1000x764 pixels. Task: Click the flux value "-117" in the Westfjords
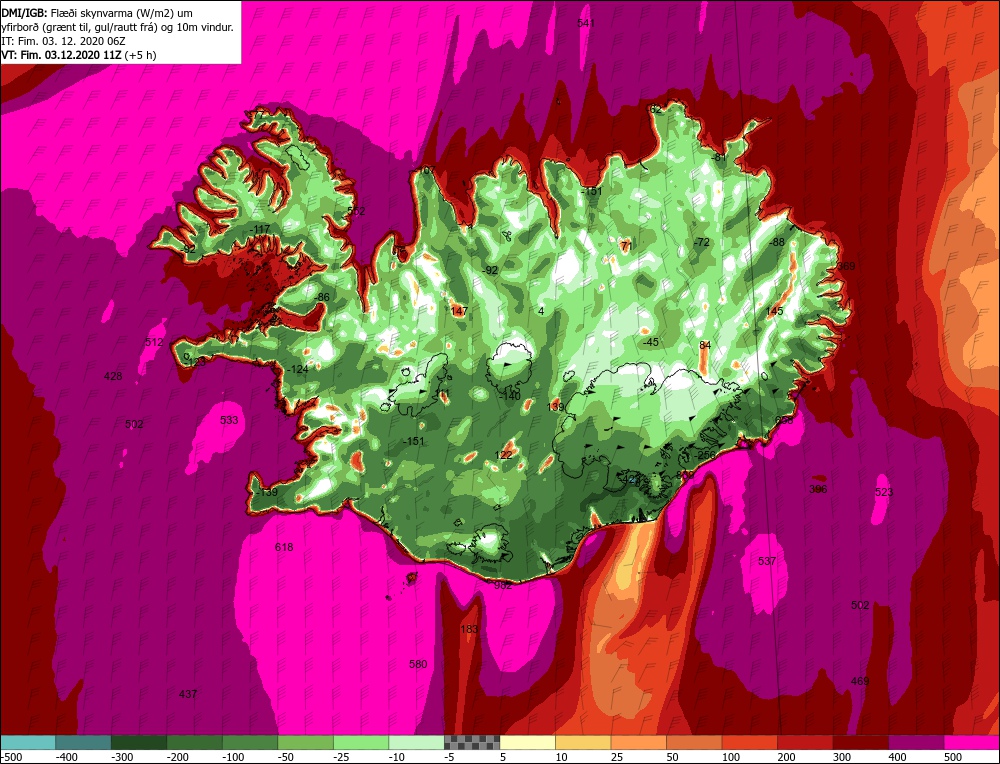[260, 229]
